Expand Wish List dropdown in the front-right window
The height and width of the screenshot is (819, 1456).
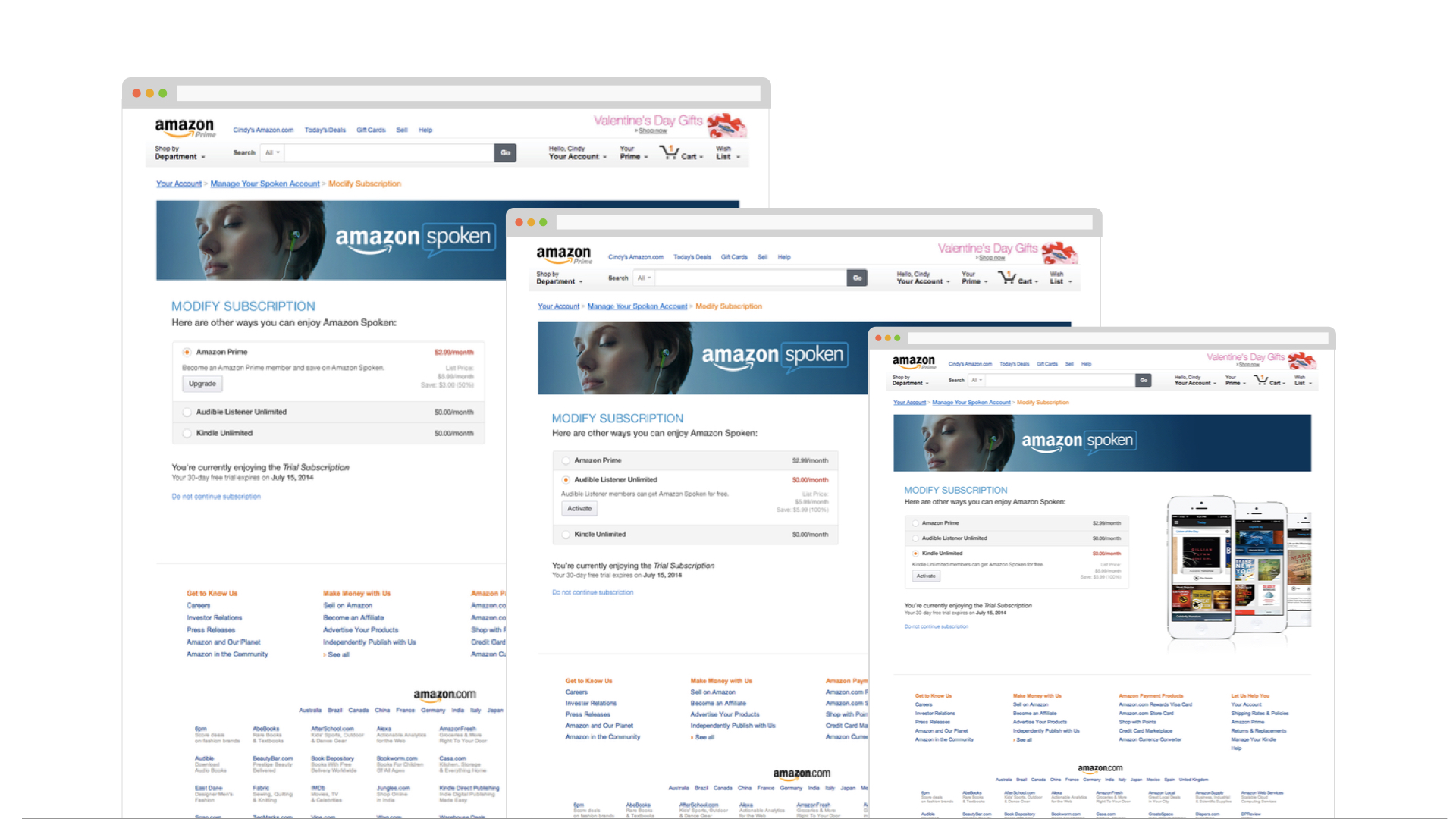tap(1303, 380)
